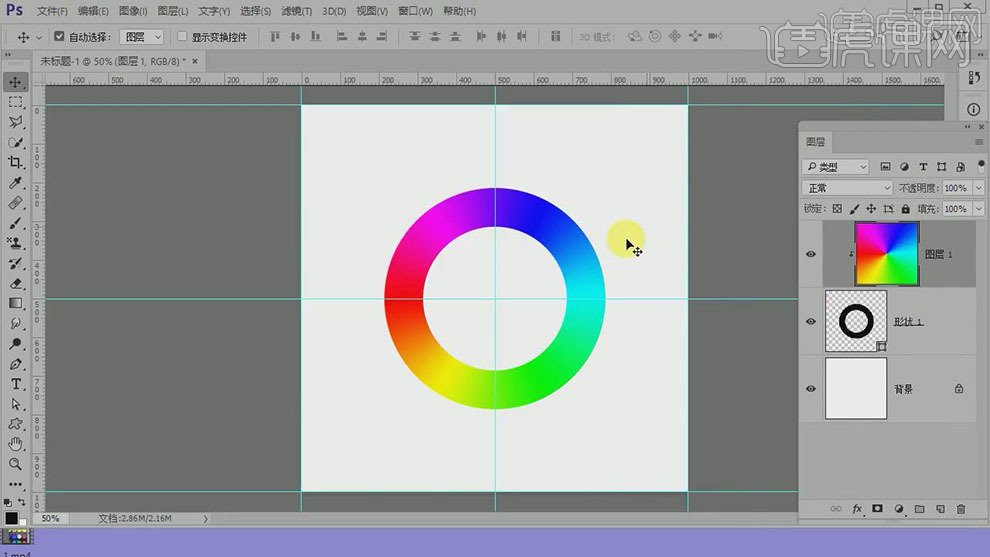Click the delete layer trash icon

(961, 509)
